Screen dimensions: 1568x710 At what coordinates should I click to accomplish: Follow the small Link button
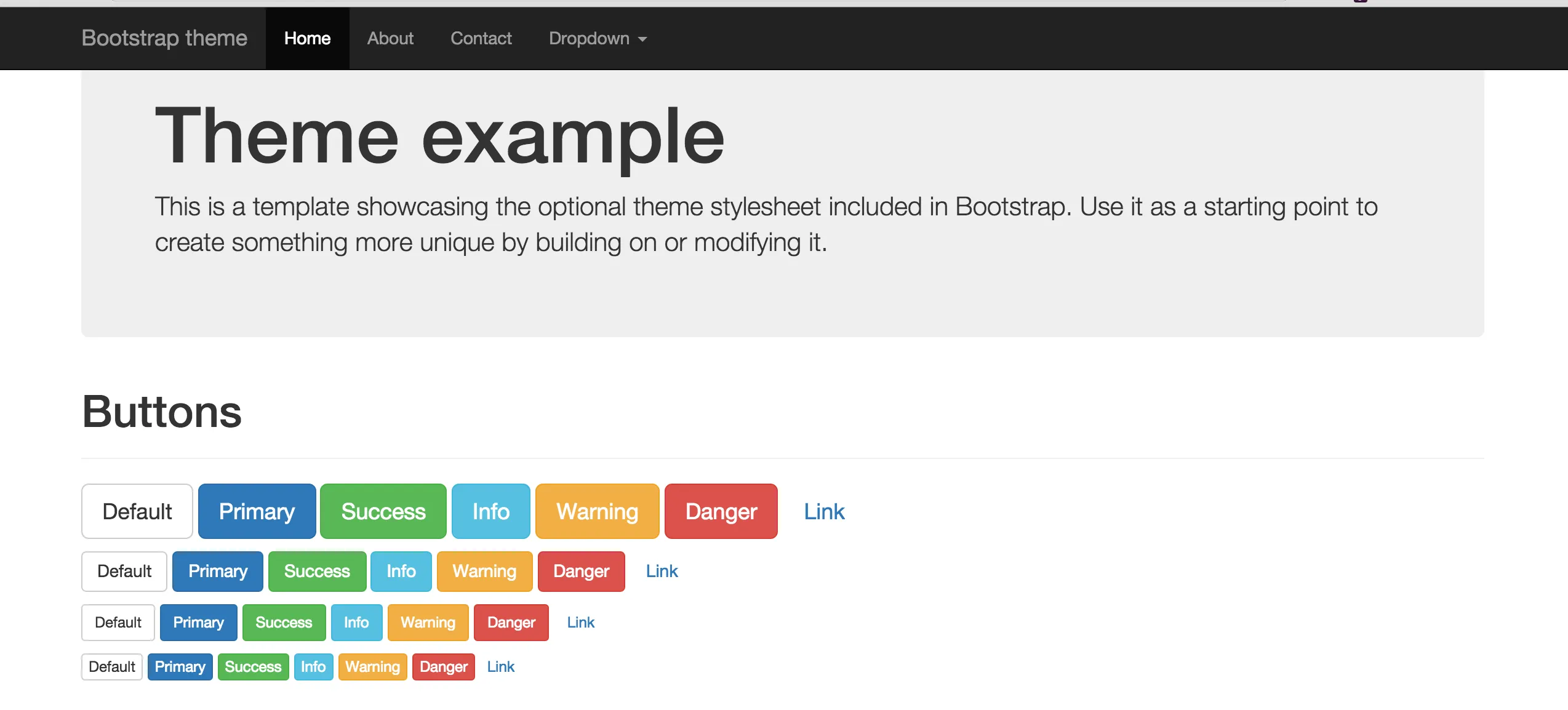(581, 623)
